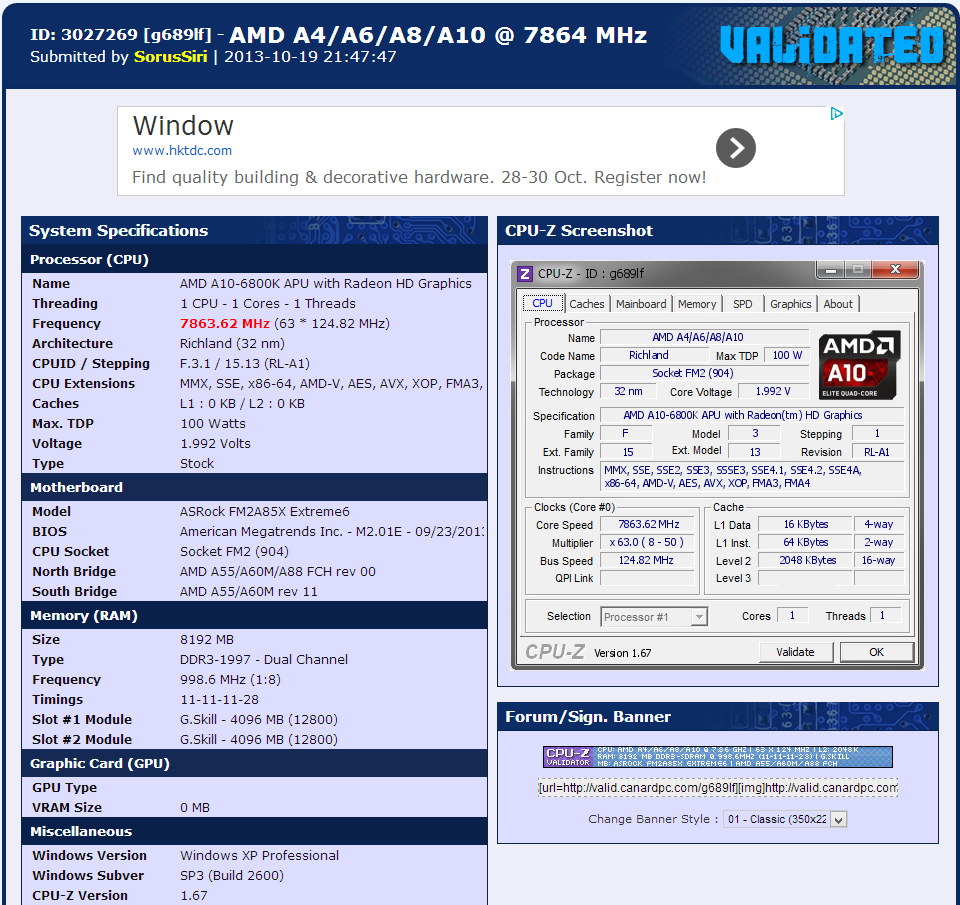Click the Multiplier x 63.0 field
This screenshot has height=905, width=960.
tap(648, 543)
